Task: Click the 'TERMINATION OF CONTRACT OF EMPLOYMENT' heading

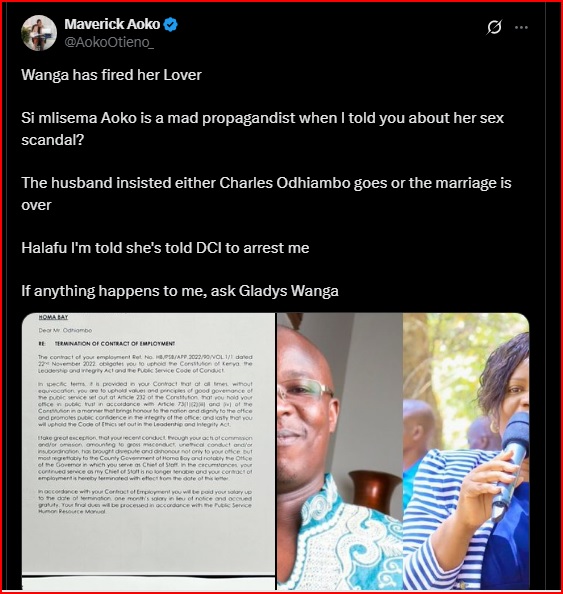Action: click(115, 344)
